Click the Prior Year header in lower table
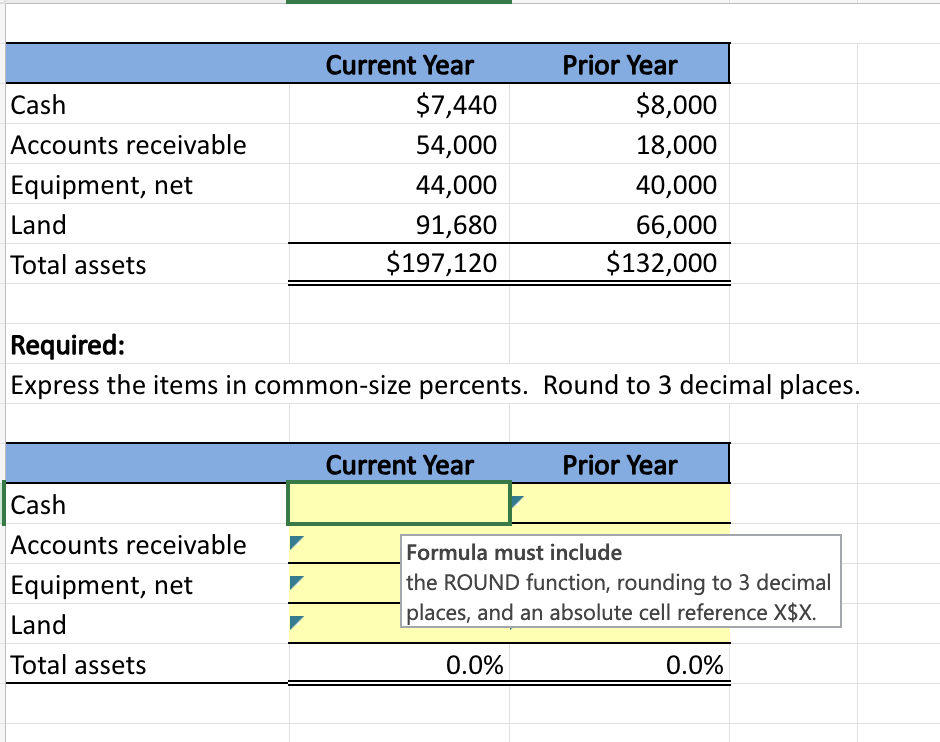The width and height of the screenshot is (940, 742). tap(620, 464)
